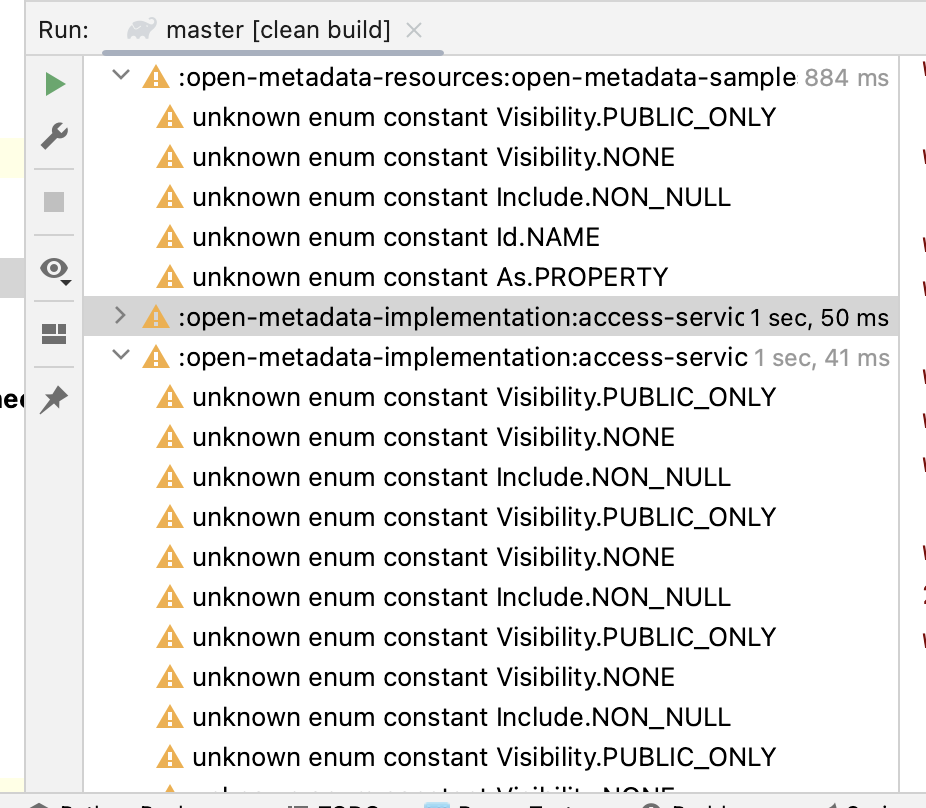Rerun the master clean build

53,84
